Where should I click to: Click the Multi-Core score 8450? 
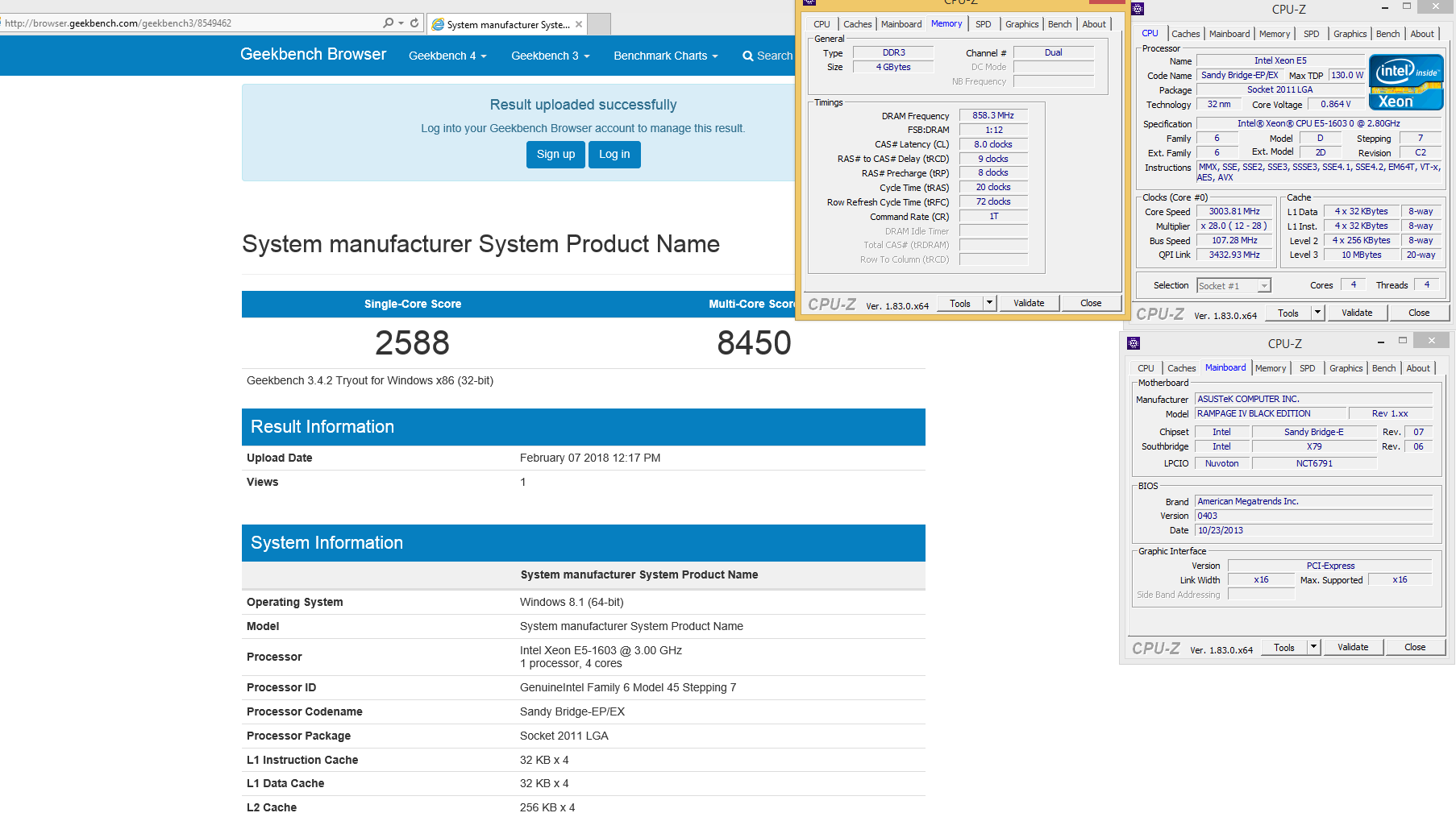754,343
